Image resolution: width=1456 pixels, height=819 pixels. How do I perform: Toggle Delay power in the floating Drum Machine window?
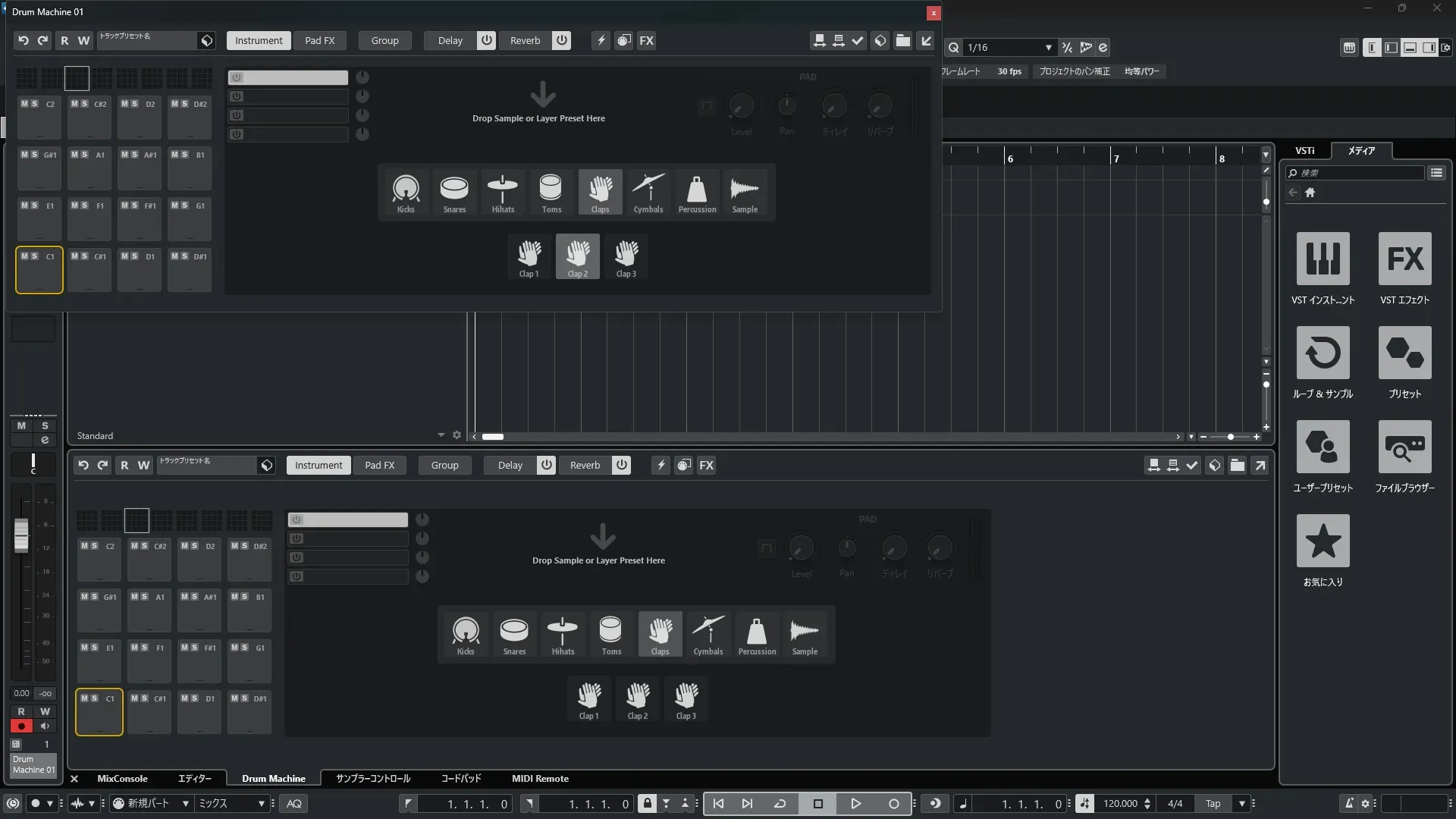487,40
